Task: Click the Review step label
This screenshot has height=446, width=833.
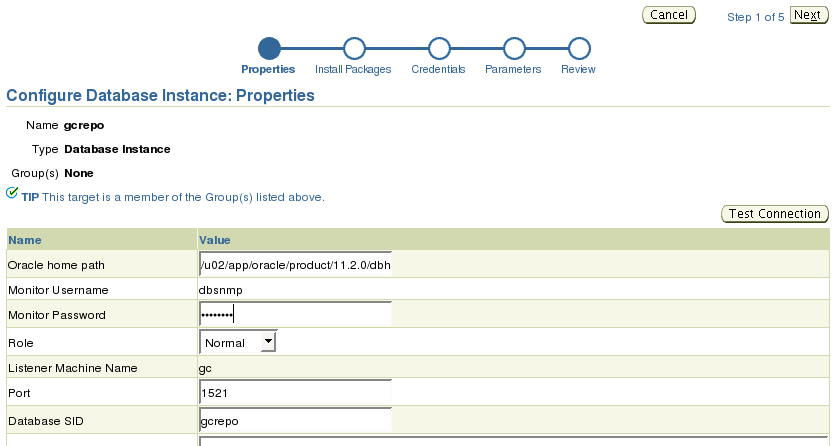Action: point(578,69)
